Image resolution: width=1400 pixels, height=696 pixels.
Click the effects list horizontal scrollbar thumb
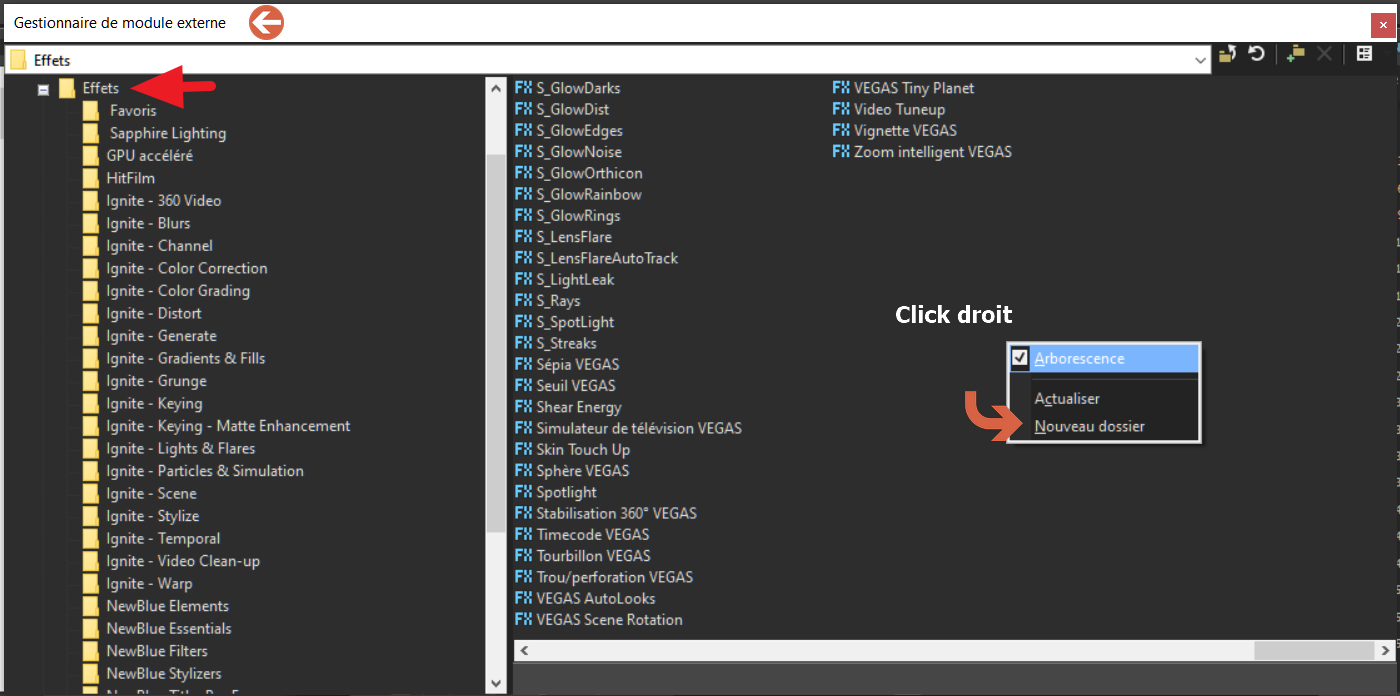(1313, 651)
